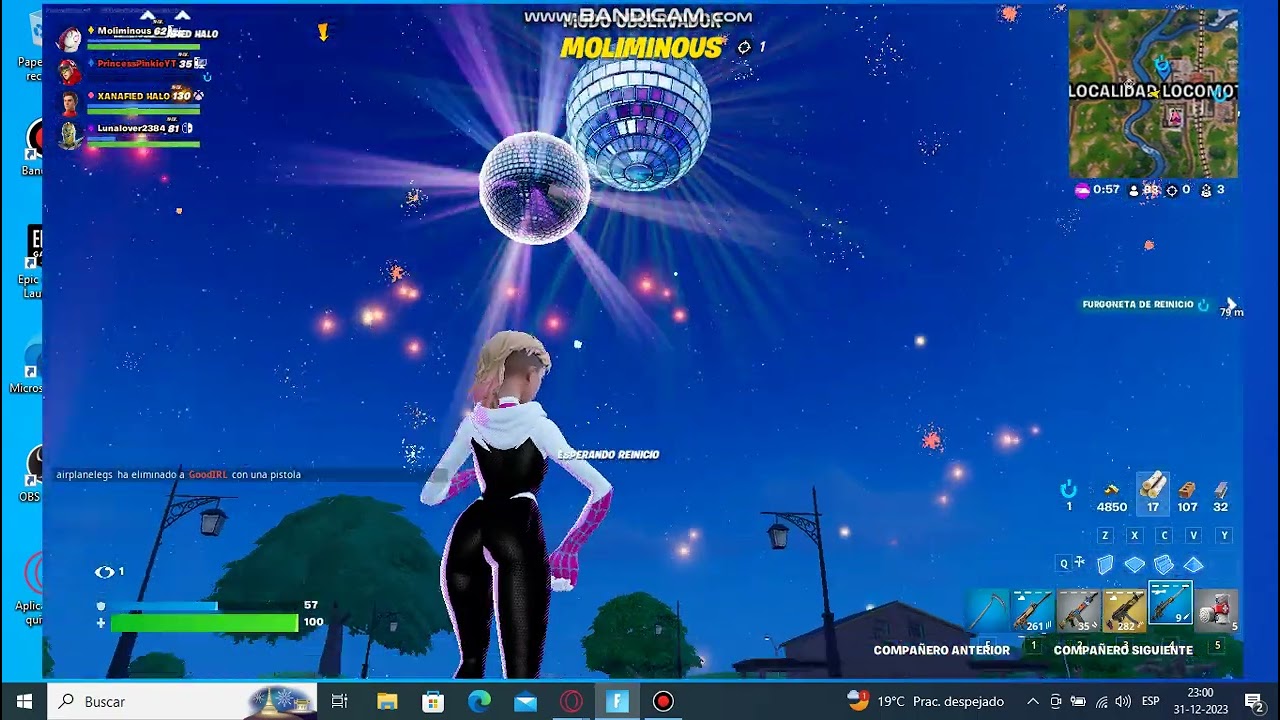
Task: Select the bandages item slot
Action: click(1217, 611)
